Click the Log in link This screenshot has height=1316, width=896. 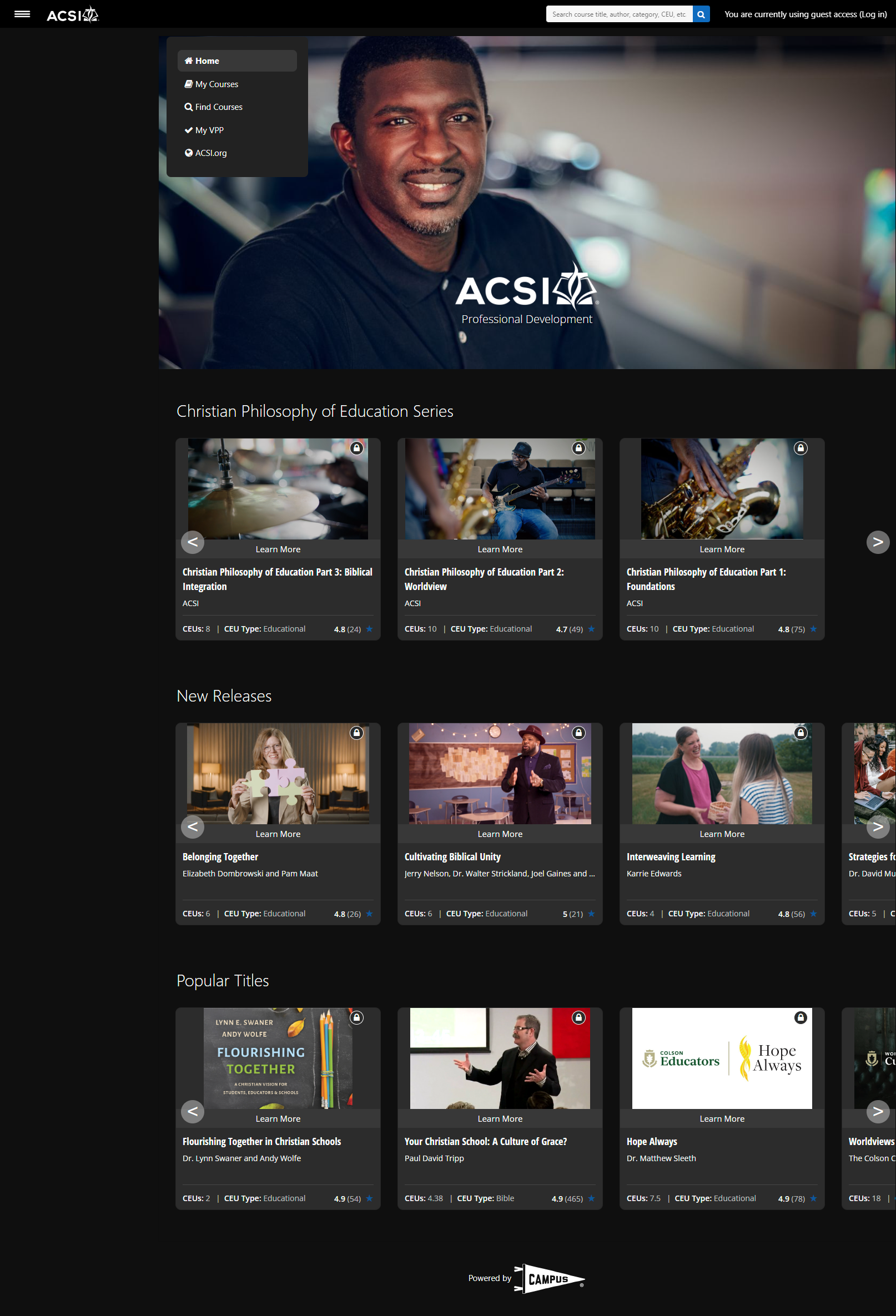(873, 14)
